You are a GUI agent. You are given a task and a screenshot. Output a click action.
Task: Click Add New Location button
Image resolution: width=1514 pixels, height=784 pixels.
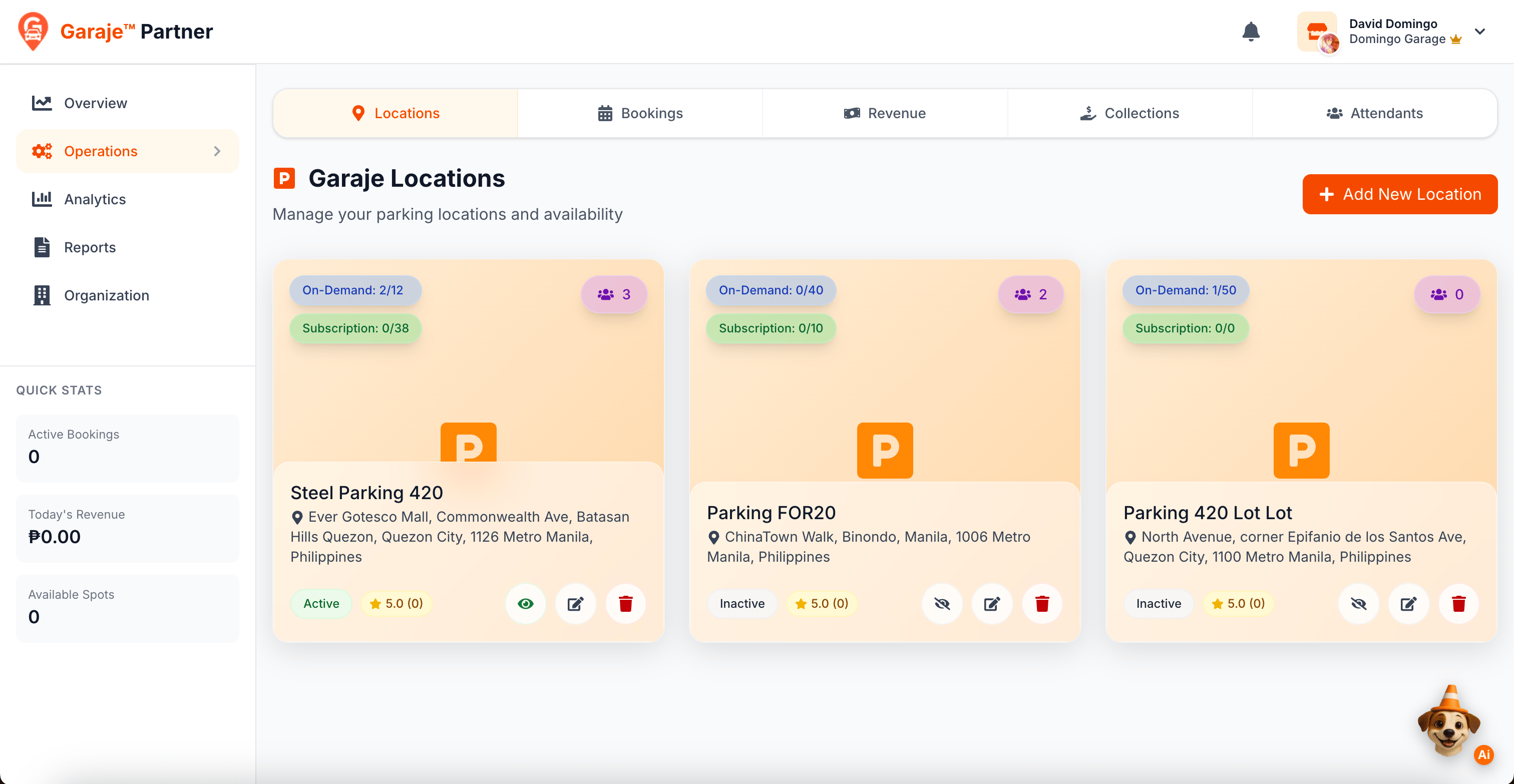1399,195
